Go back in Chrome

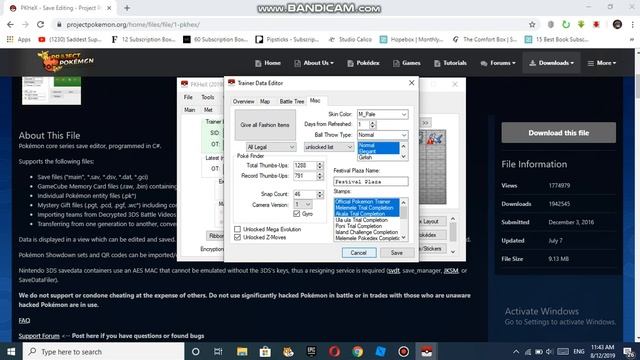coord(10,24)
